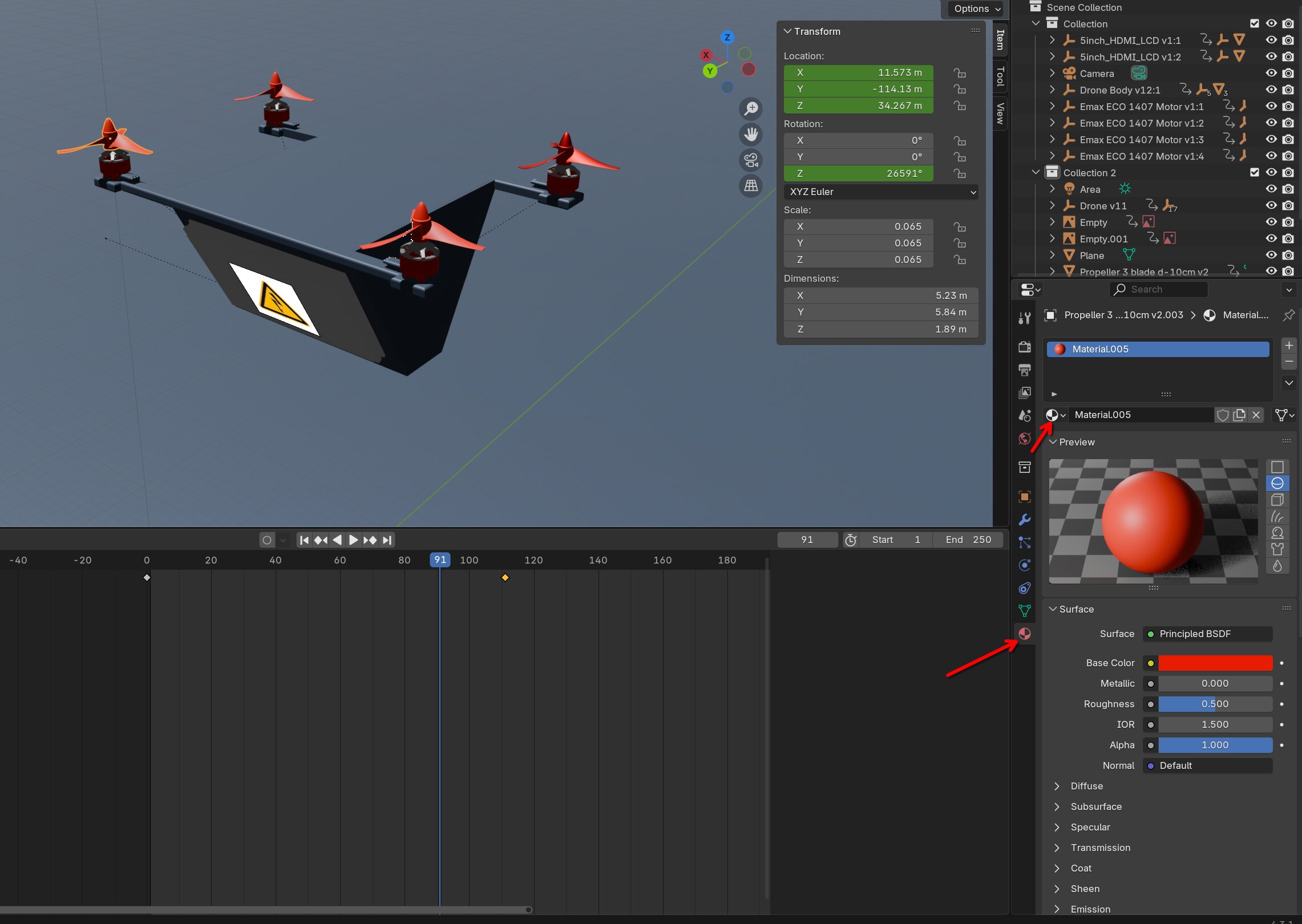Toggle eye for Drone Body v12:1

point(1271,90)
